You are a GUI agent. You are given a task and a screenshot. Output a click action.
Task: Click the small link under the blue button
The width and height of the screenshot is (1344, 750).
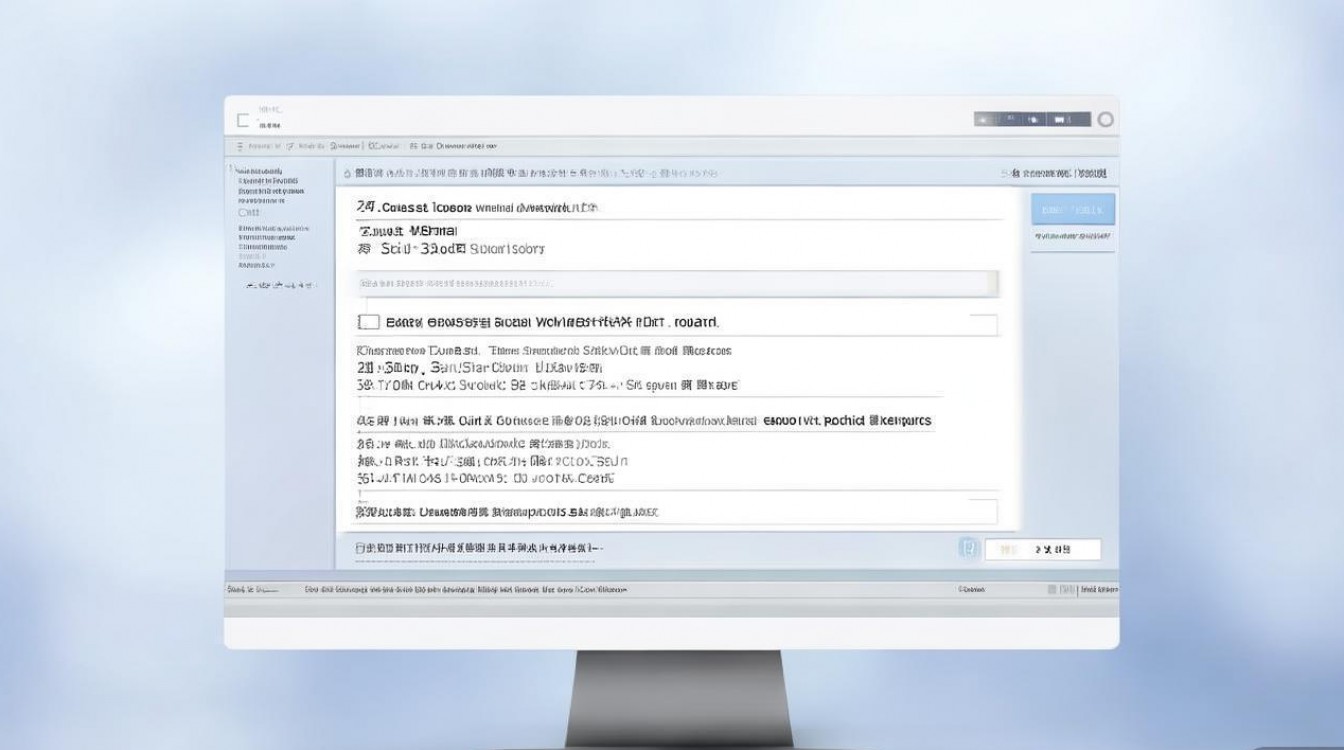coord(1072,236)
